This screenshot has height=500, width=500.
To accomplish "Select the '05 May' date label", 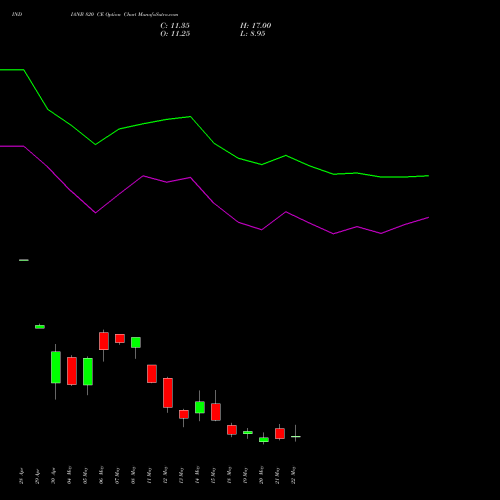I will pyautogui.click(x=85, y=475).
